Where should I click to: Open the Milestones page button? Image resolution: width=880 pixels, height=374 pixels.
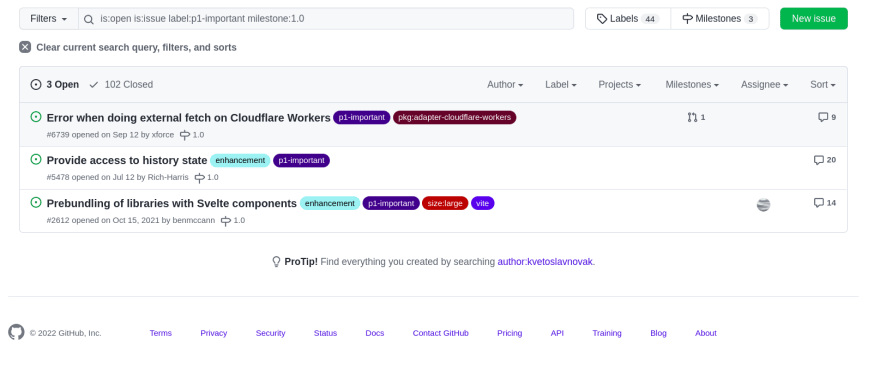720,19
